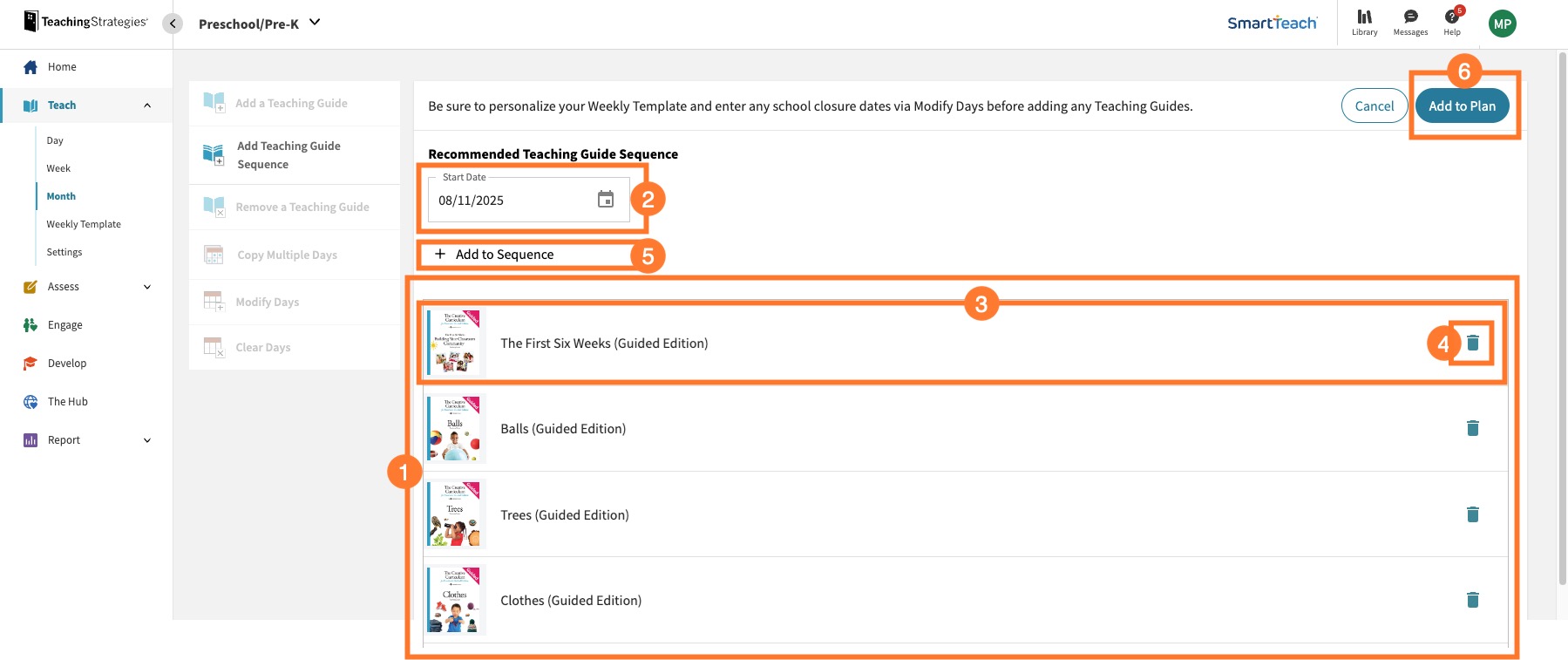Open the Preschool/Pre-K class dropdown
The height and width of the screenshot is (660, 1568).
coord(314,24)
